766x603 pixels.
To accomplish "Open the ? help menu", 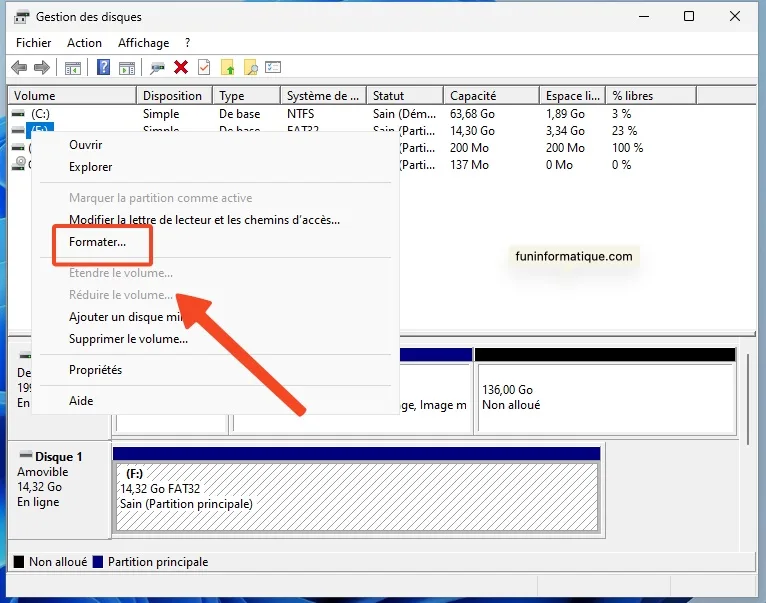I will [x=187, y=43].
